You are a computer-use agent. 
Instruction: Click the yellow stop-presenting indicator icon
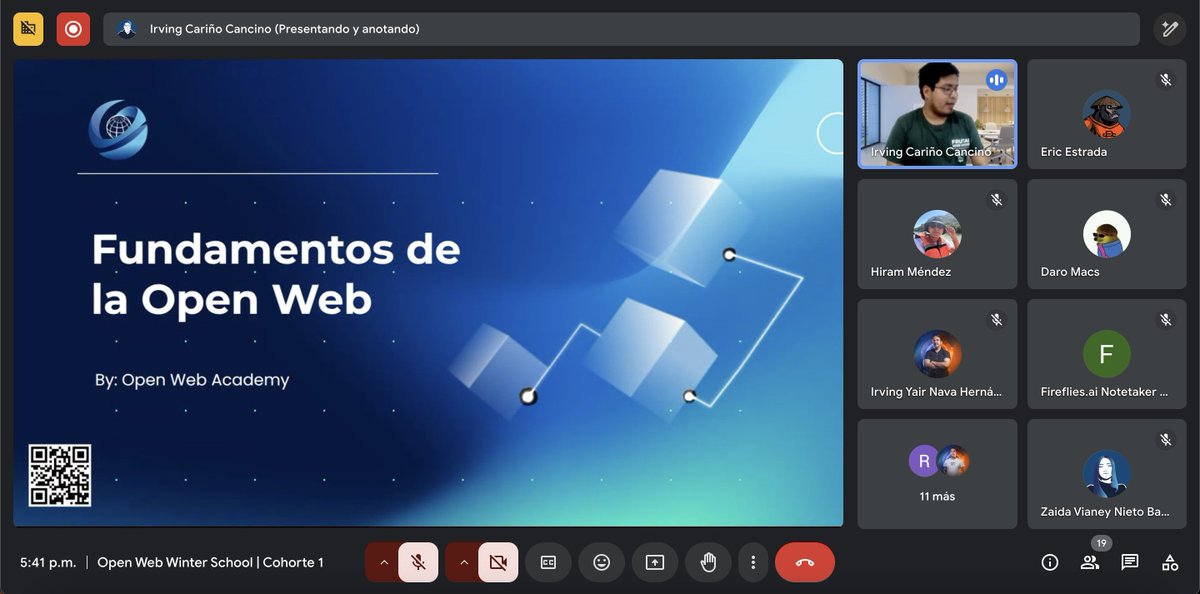point(28,29)
